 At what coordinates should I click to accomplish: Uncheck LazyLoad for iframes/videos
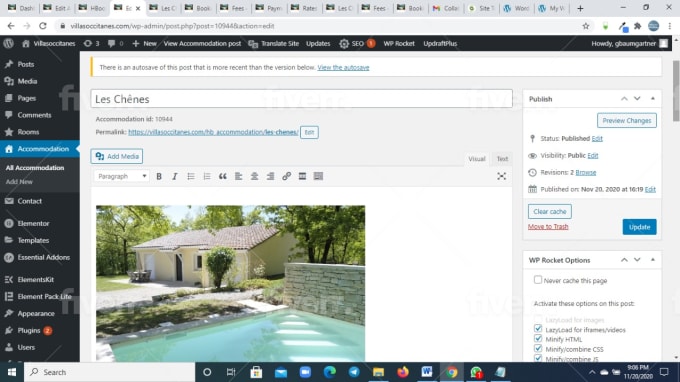pos(538,329)
